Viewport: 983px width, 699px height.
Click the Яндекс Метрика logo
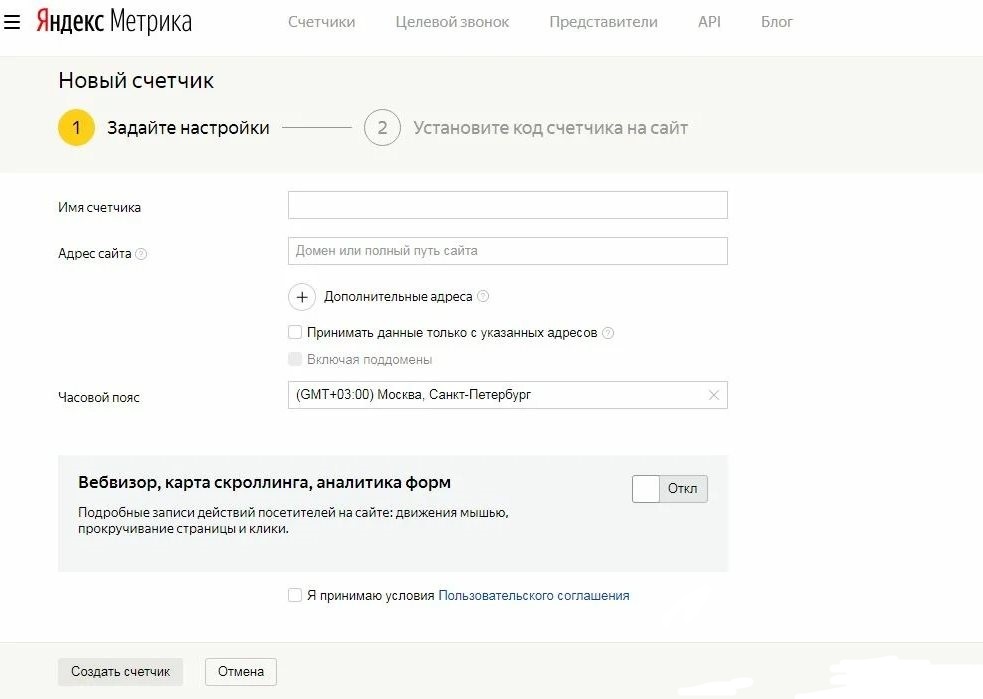113,22
